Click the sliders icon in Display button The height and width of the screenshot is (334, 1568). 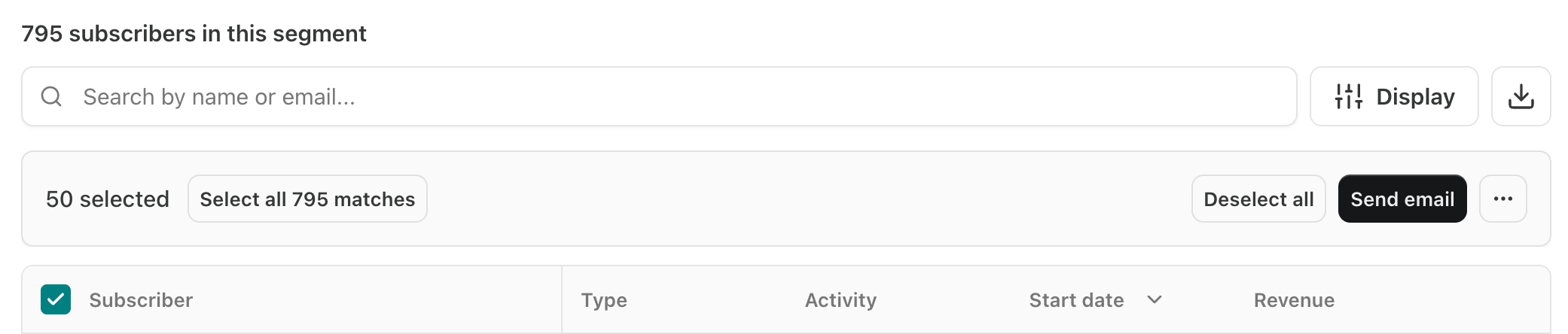pos(1348,96)
